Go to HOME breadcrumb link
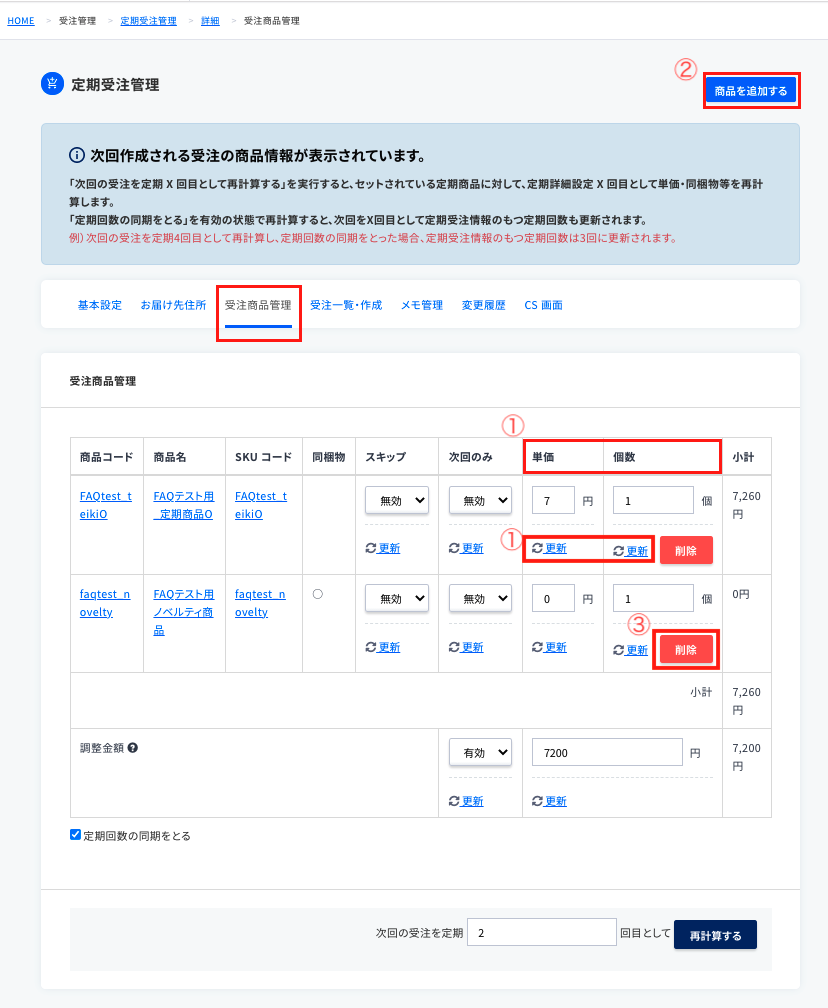 [x=21, y=21]
